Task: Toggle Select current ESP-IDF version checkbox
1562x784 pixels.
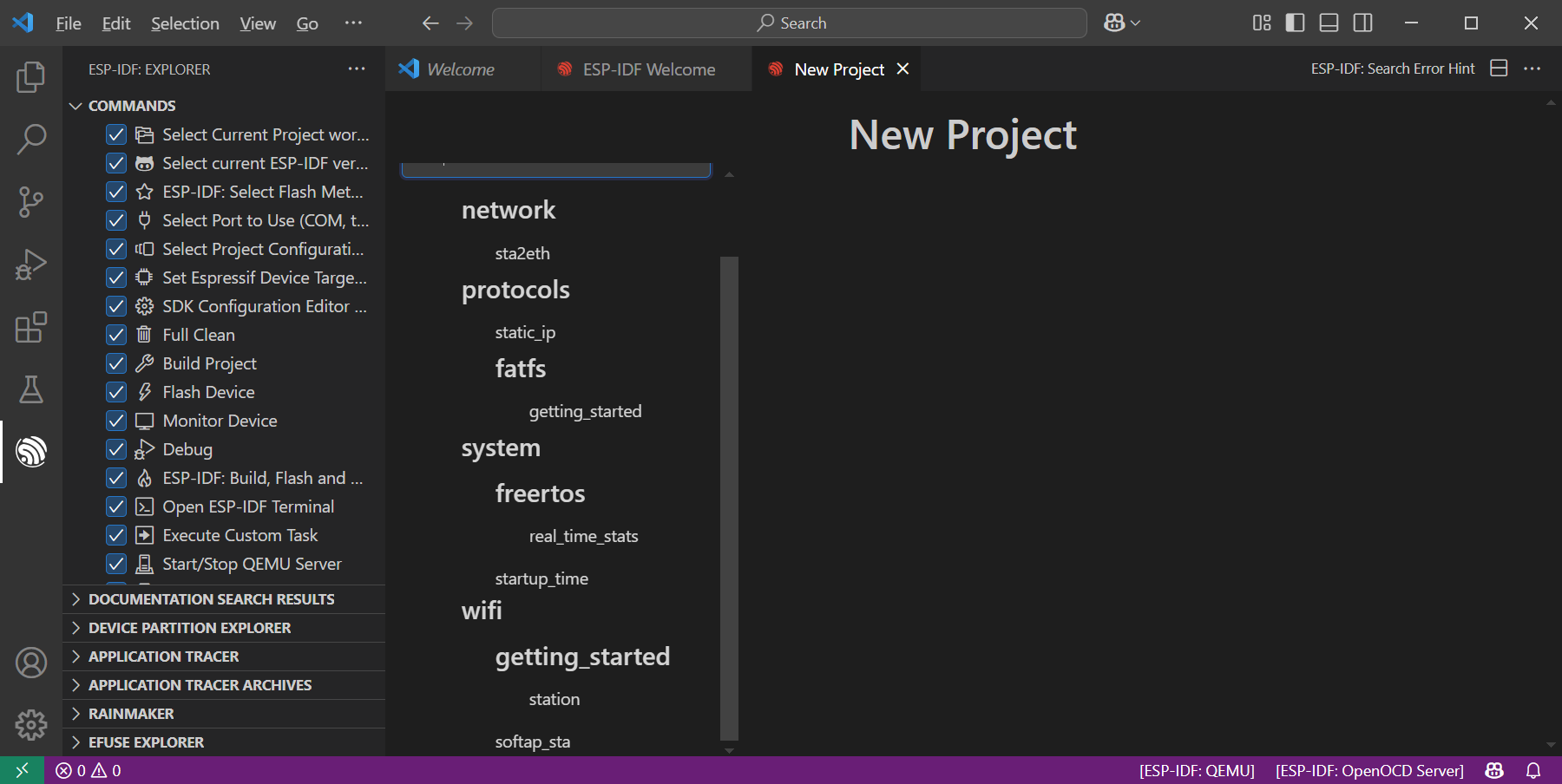Action: coord(116,163)
